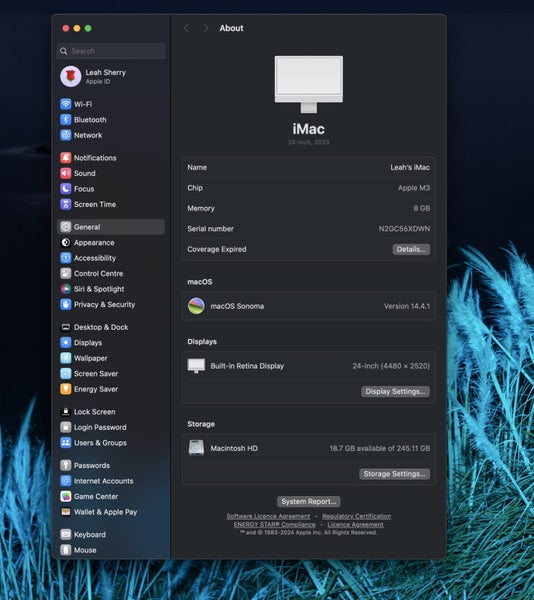Open Regulatory Certification link

pyautogui.click(x=357, y=516)
